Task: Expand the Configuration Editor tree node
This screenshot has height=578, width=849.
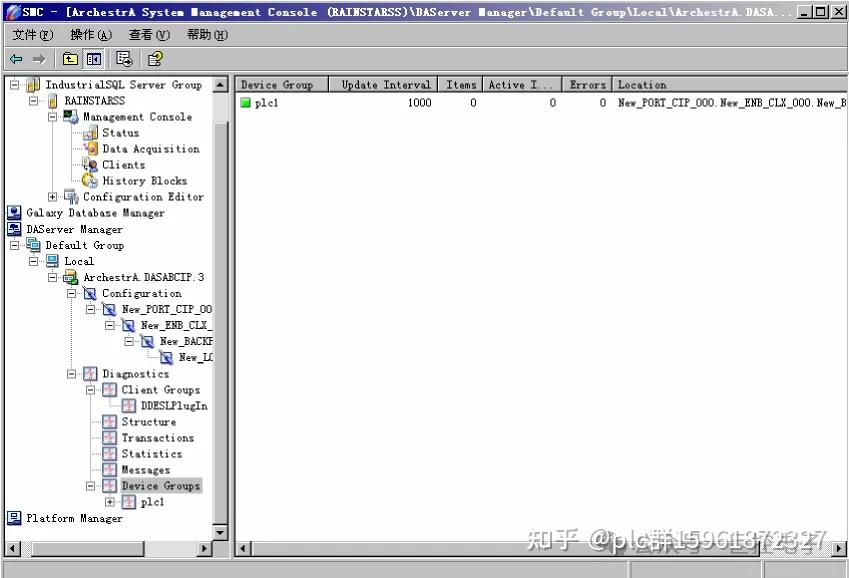Action: pos(53,197)
